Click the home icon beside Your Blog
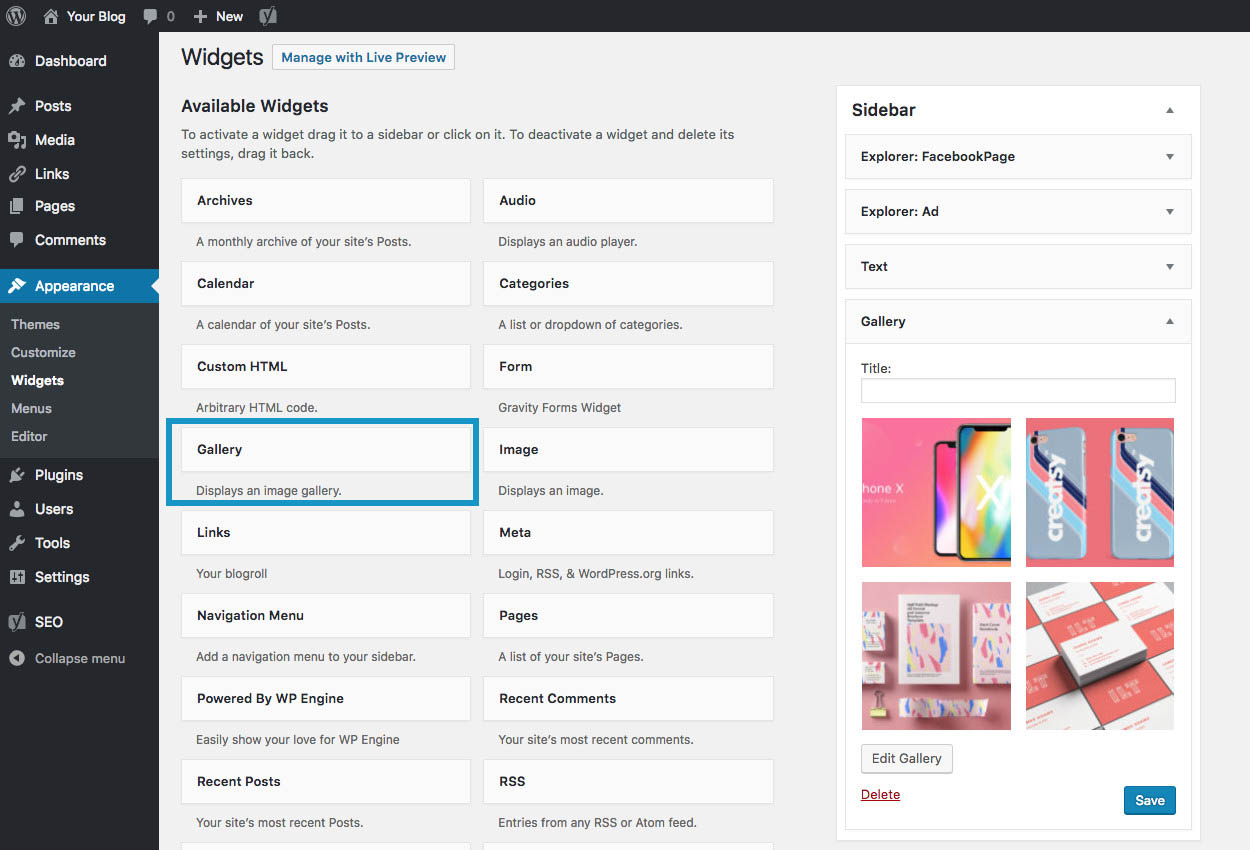 pos(50,16)
